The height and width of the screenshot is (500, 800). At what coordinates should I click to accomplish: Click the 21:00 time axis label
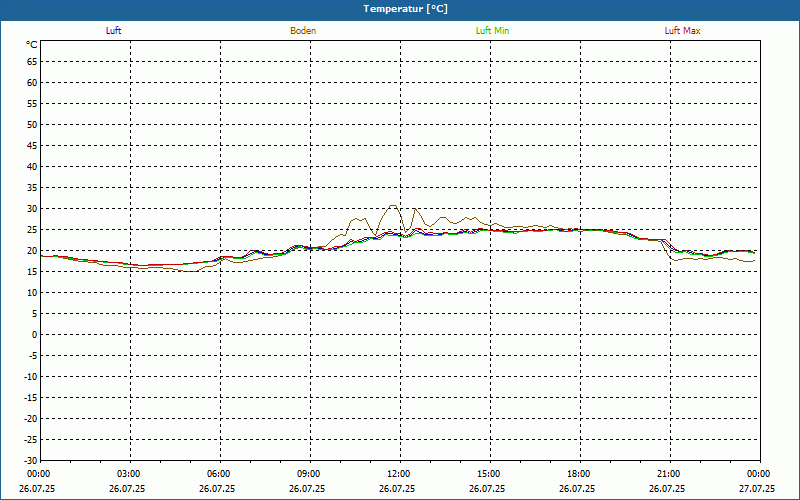coord(668,474)
